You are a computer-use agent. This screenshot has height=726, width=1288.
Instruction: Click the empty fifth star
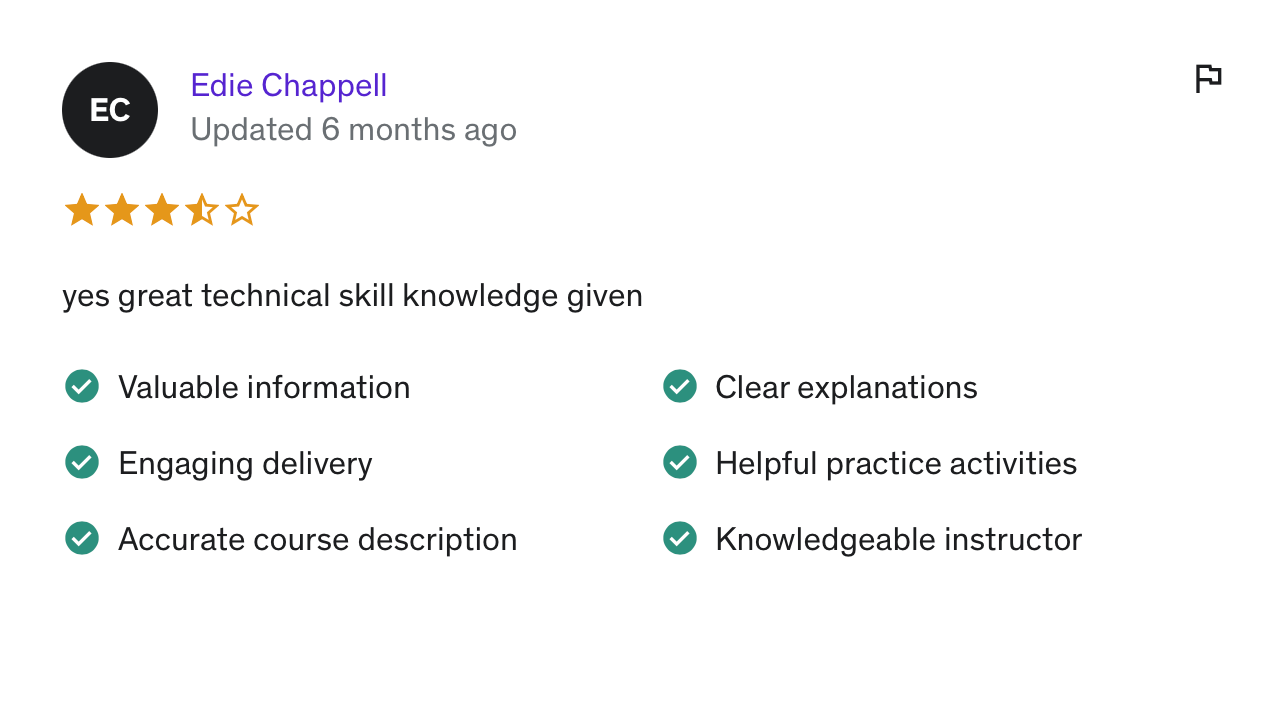pyautogui.click(x=242, y=211)
